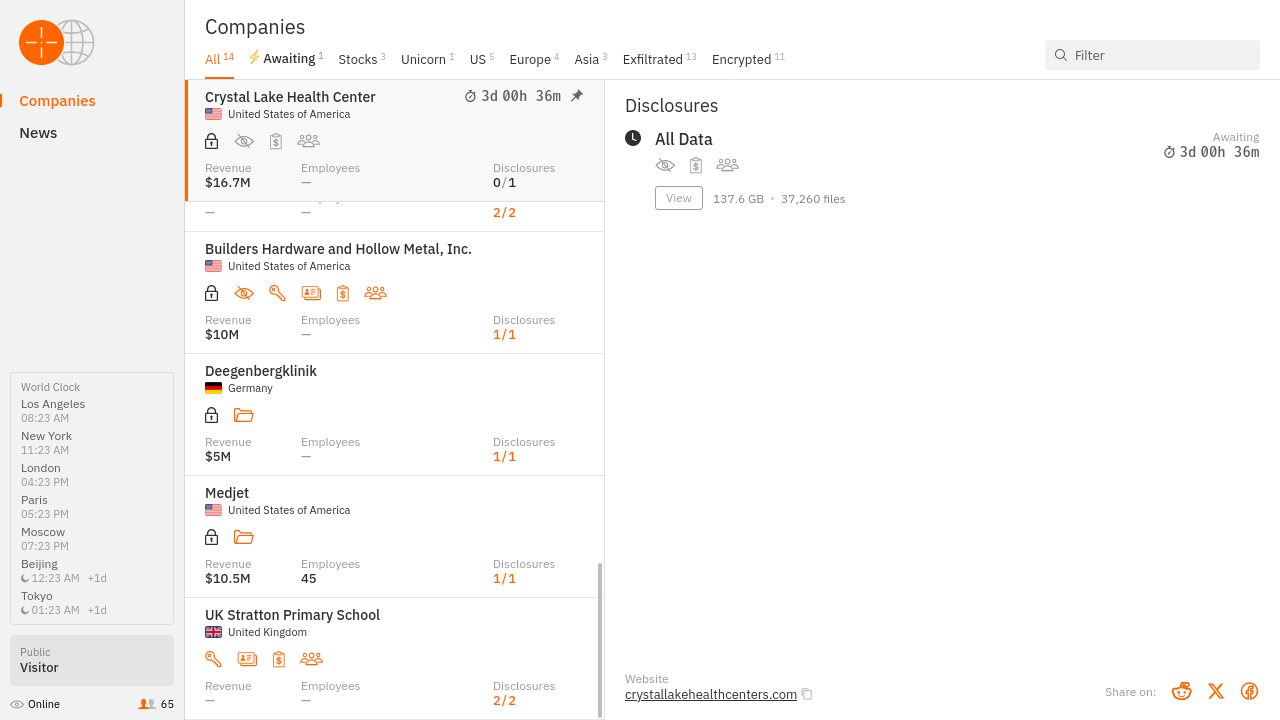Image resolution: width=1280 pixels, height=720 pixels.
Task: Click the All Data disclosure title
Action: coord(684,139)
